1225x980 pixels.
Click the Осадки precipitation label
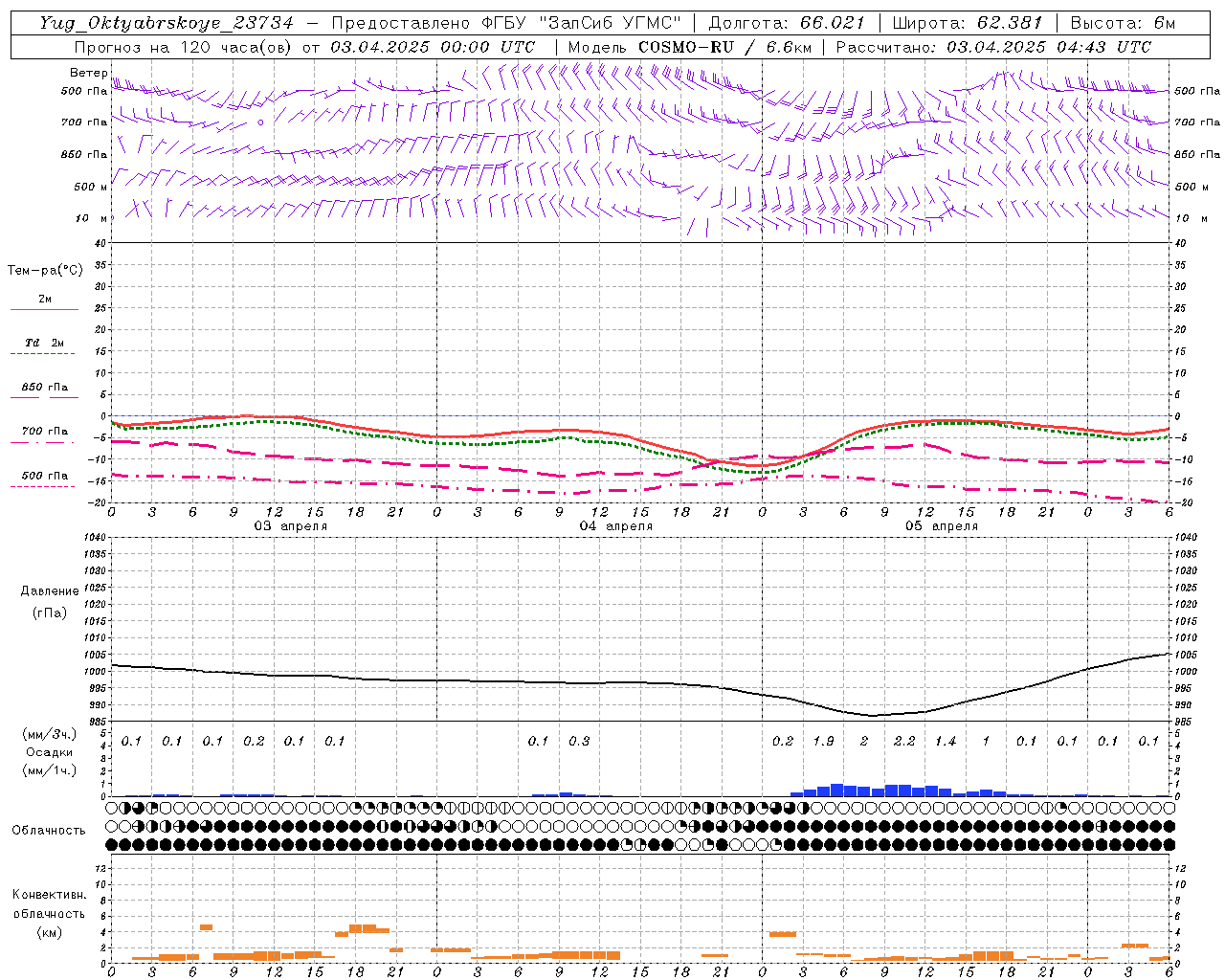click(49, 752)
